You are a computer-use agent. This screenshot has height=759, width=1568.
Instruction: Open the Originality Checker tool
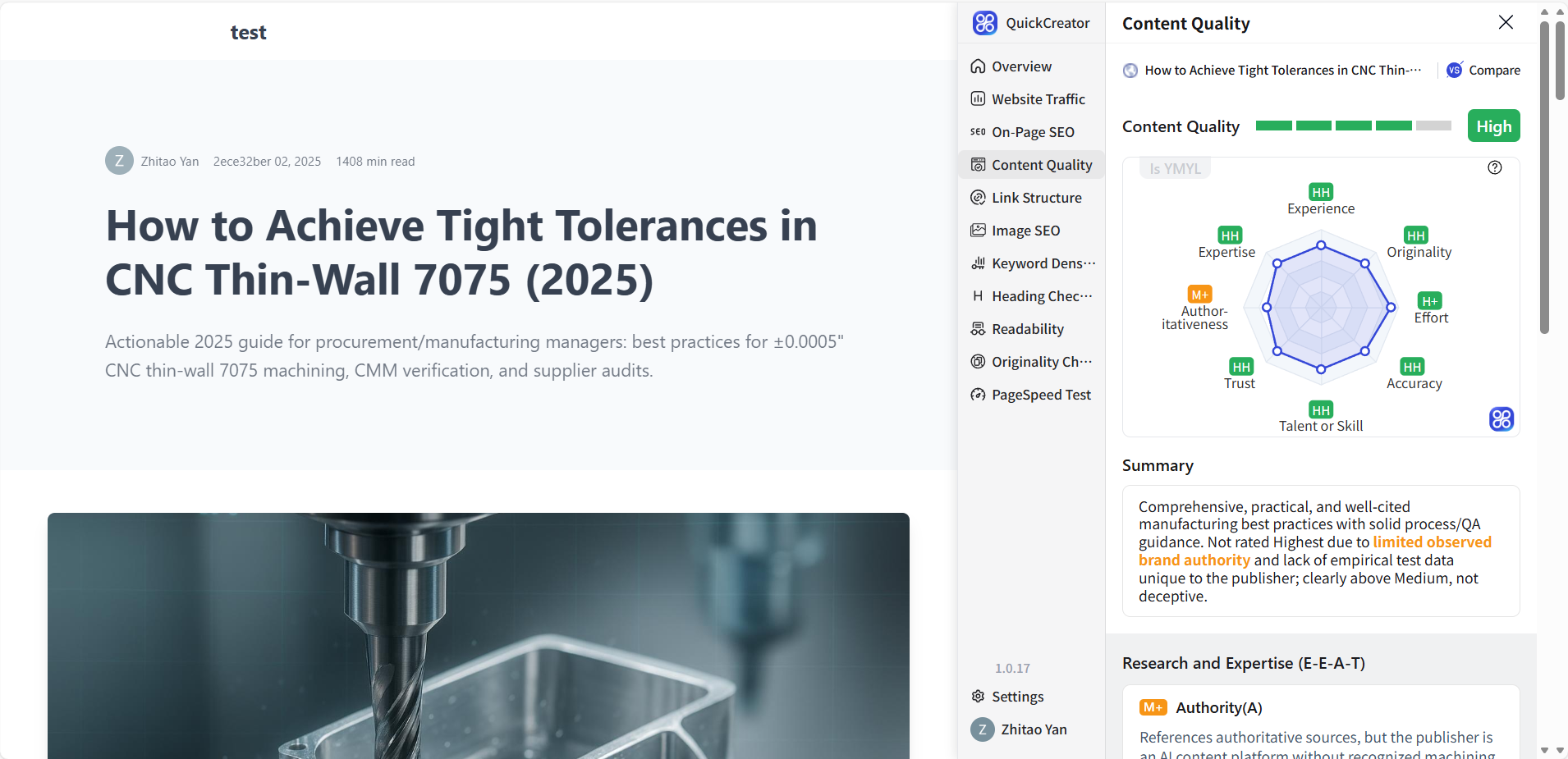(1041, 362)
